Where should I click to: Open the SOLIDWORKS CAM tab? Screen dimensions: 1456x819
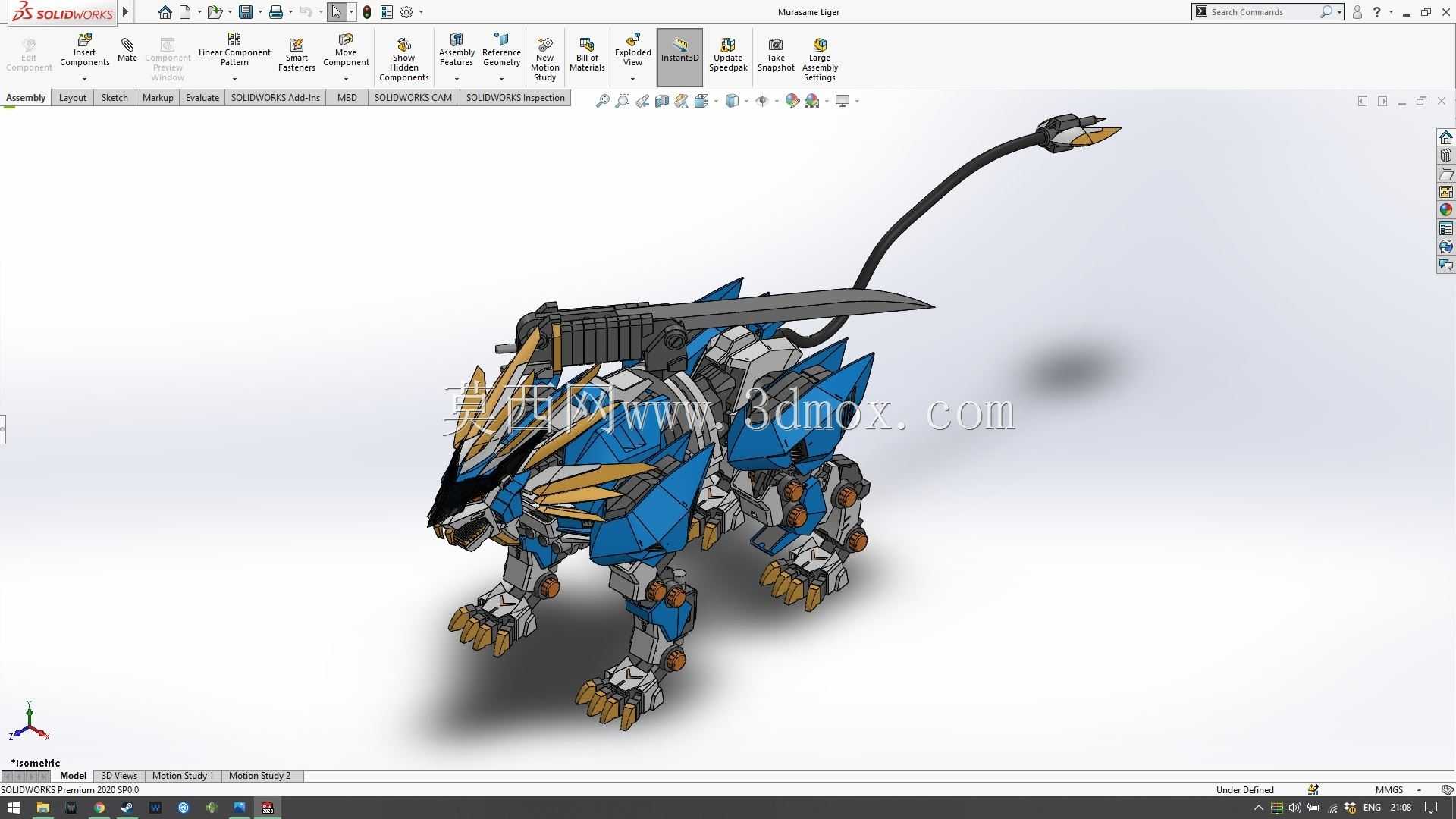pyautogui.click(x=413, y=98)
